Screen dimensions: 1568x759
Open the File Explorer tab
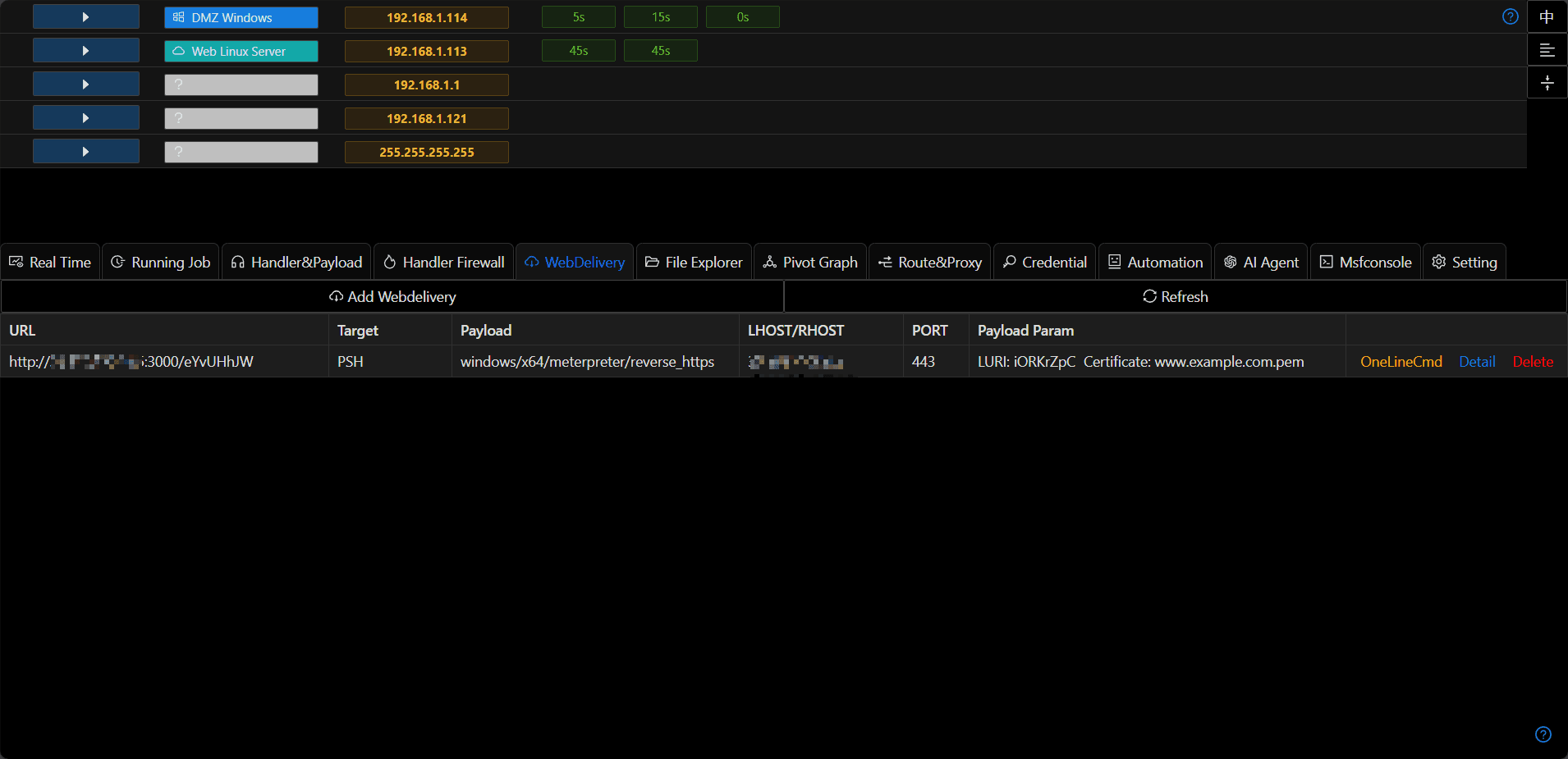694,262
